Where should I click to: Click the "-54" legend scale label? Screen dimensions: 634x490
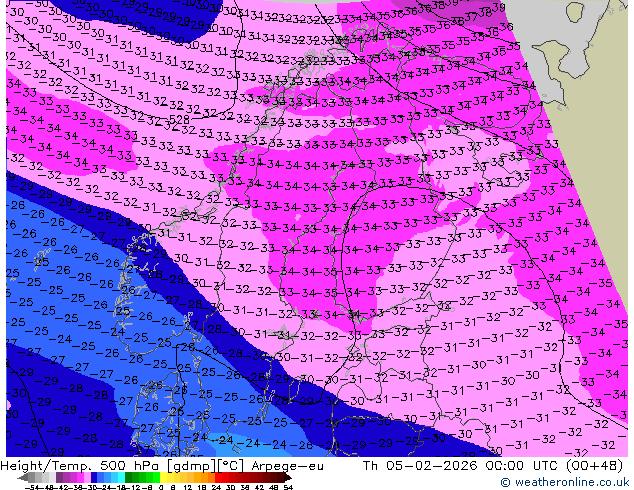click(32, 487)
